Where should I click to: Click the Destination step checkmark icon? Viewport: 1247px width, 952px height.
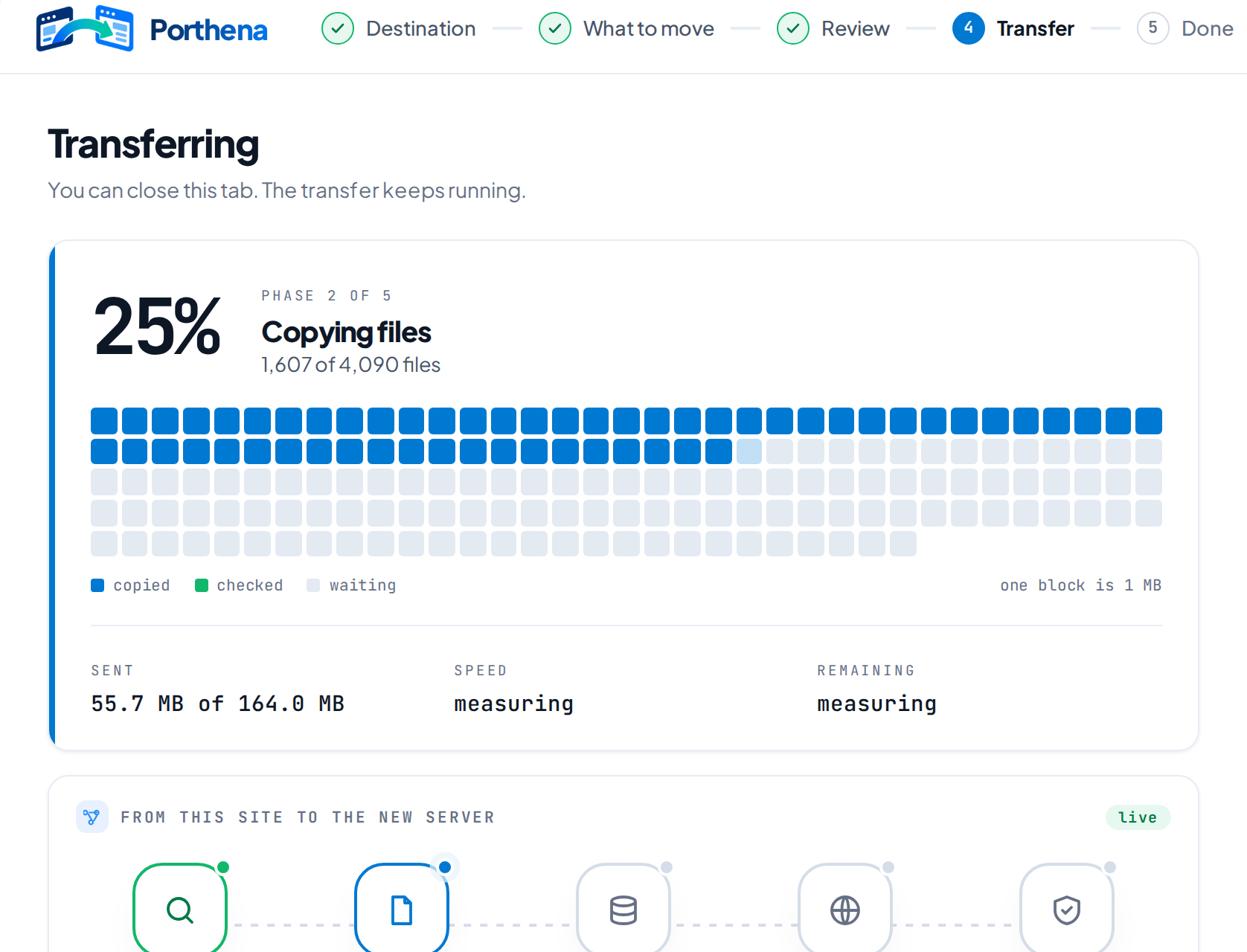click(x=338, y=28)
